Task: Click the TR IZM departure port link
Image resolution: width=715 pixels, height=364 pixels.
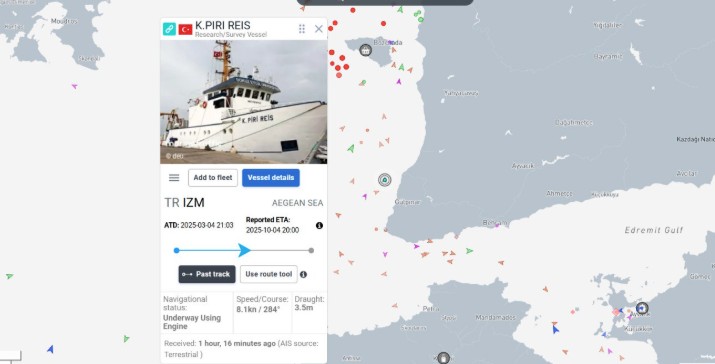Action: (x=184, y=203)
